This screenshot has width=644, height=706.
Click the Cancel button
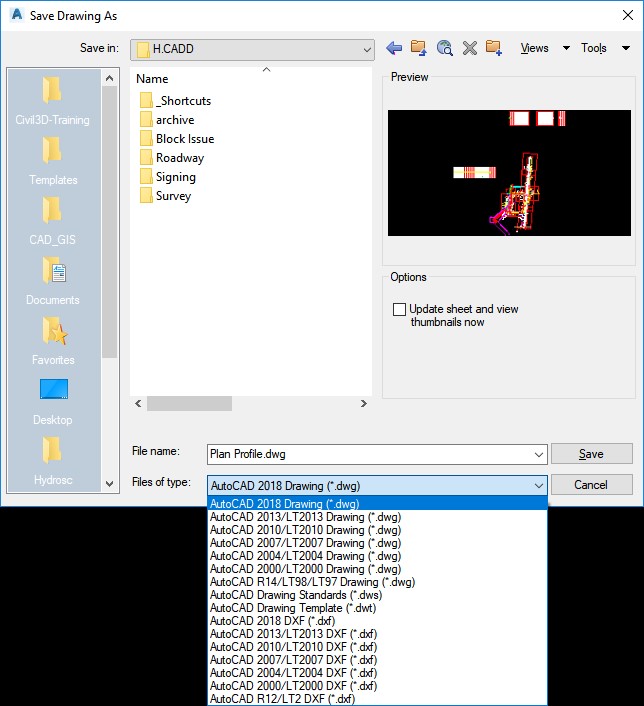point(591,484)
